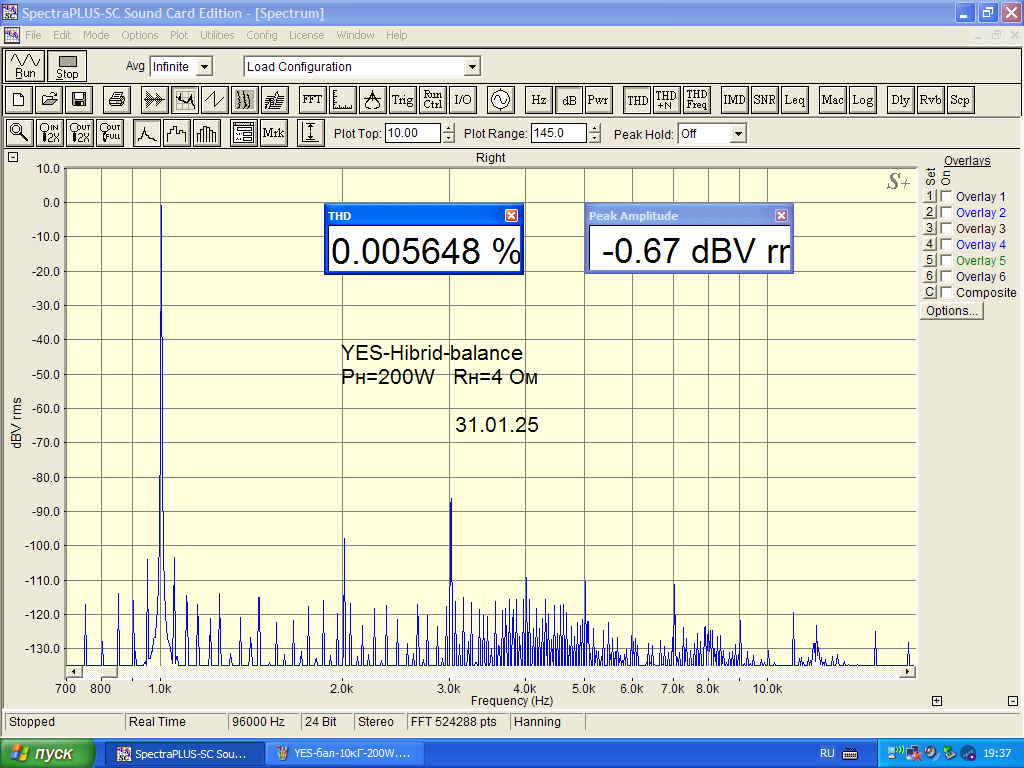Select bar plot style icon
1024x768 pixels.
(206, 133)
